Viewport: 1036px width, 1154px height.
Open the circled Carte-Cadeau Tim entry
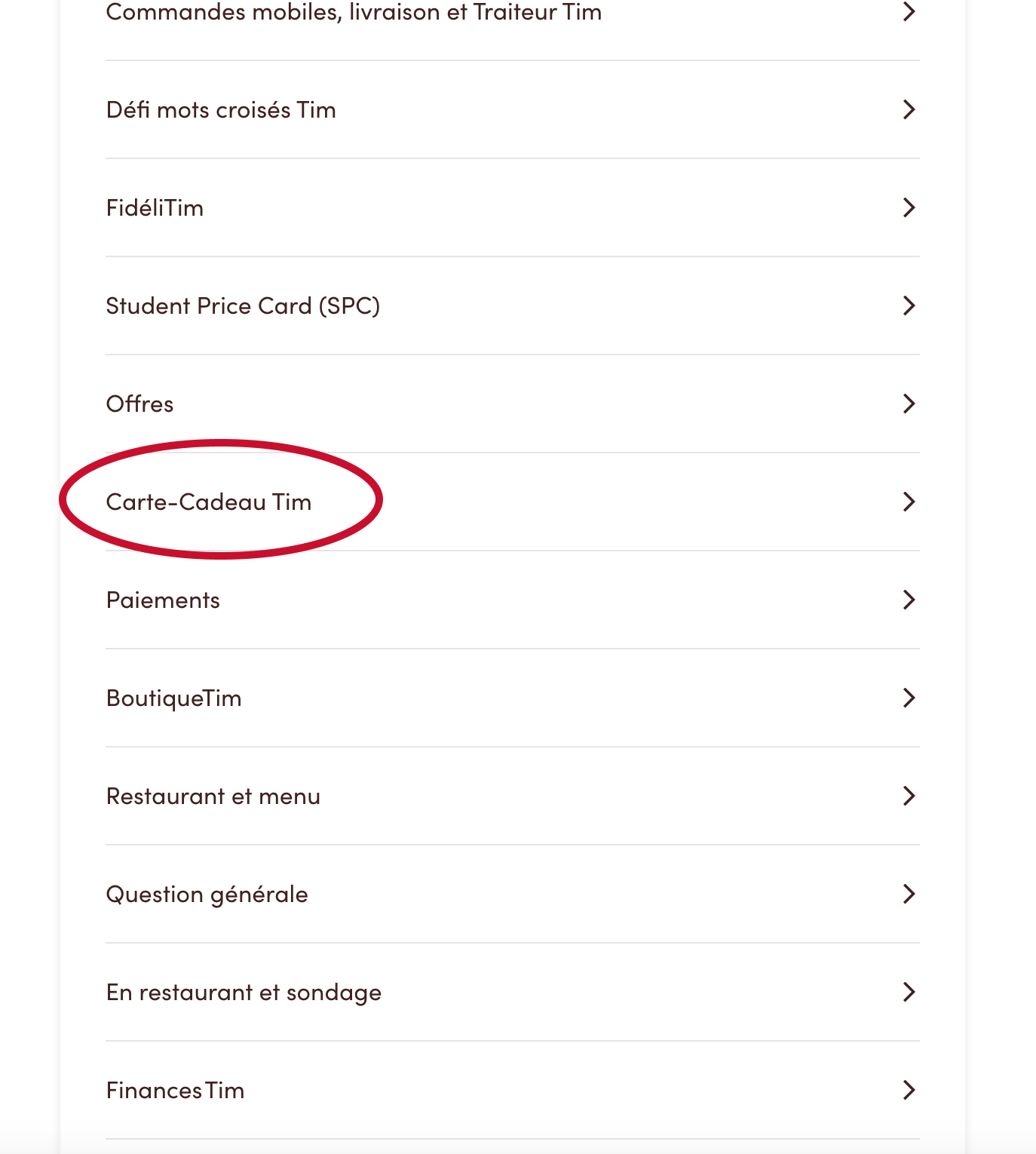click(x=209, y=502)
